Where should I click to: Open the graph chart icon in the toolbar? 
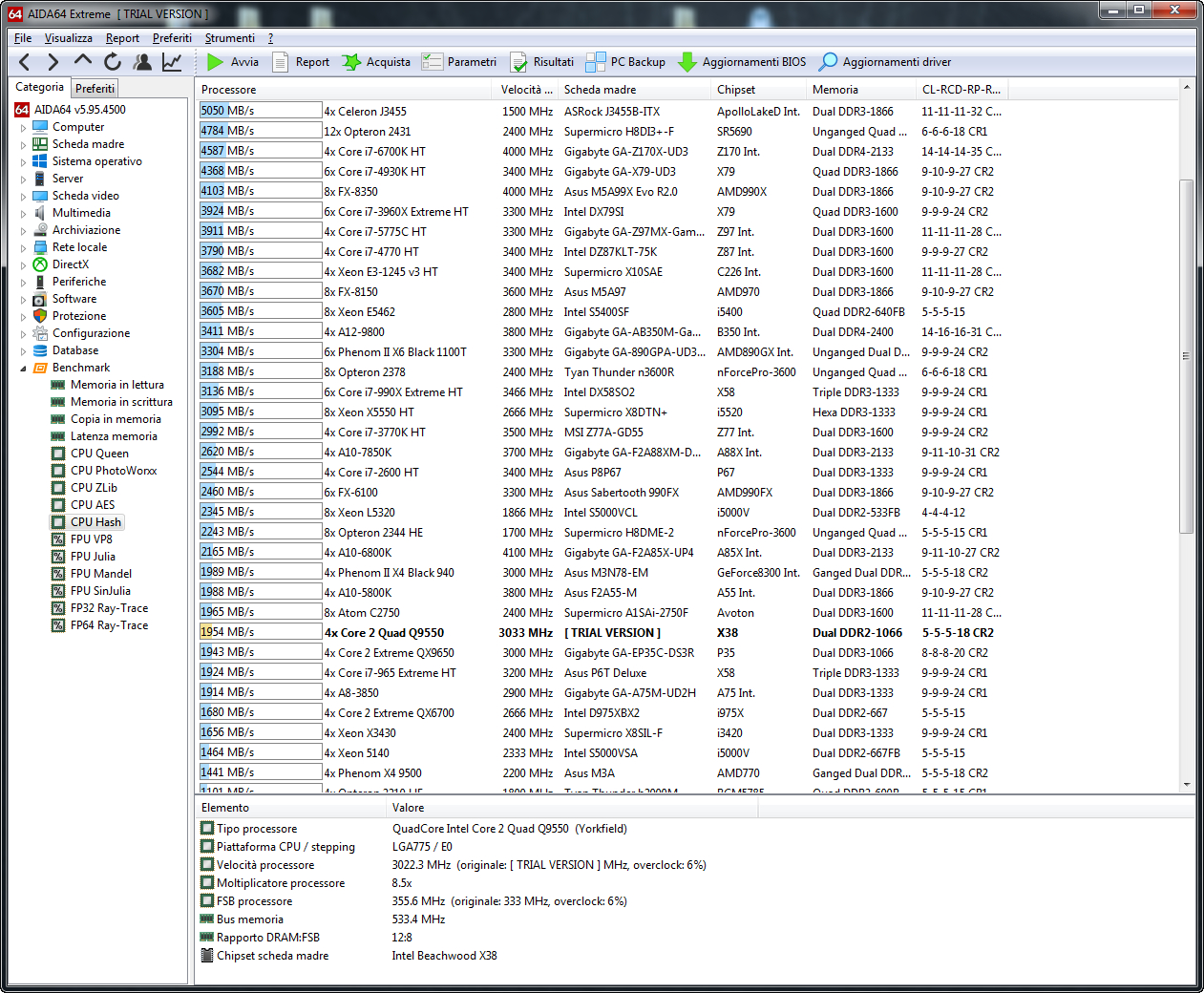(x=172, y=62)
